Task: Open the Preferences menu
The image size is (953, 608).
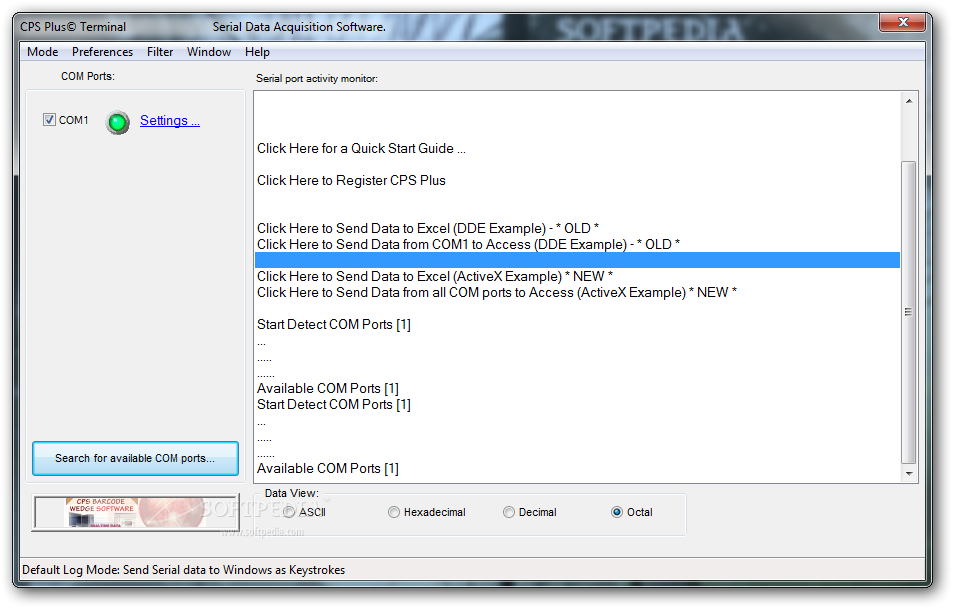Action: click(x=102, y=52)
